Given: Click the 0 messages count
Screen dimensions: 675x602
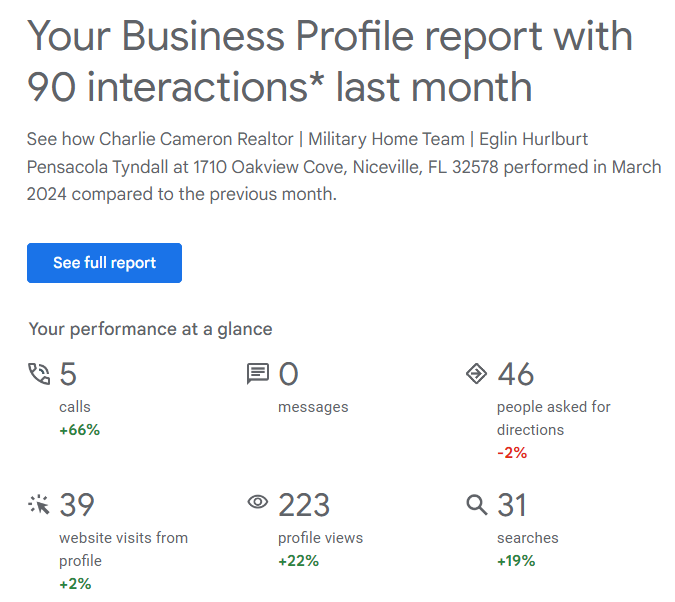Looking at the screenshot, I should click(x=288, y=375).
